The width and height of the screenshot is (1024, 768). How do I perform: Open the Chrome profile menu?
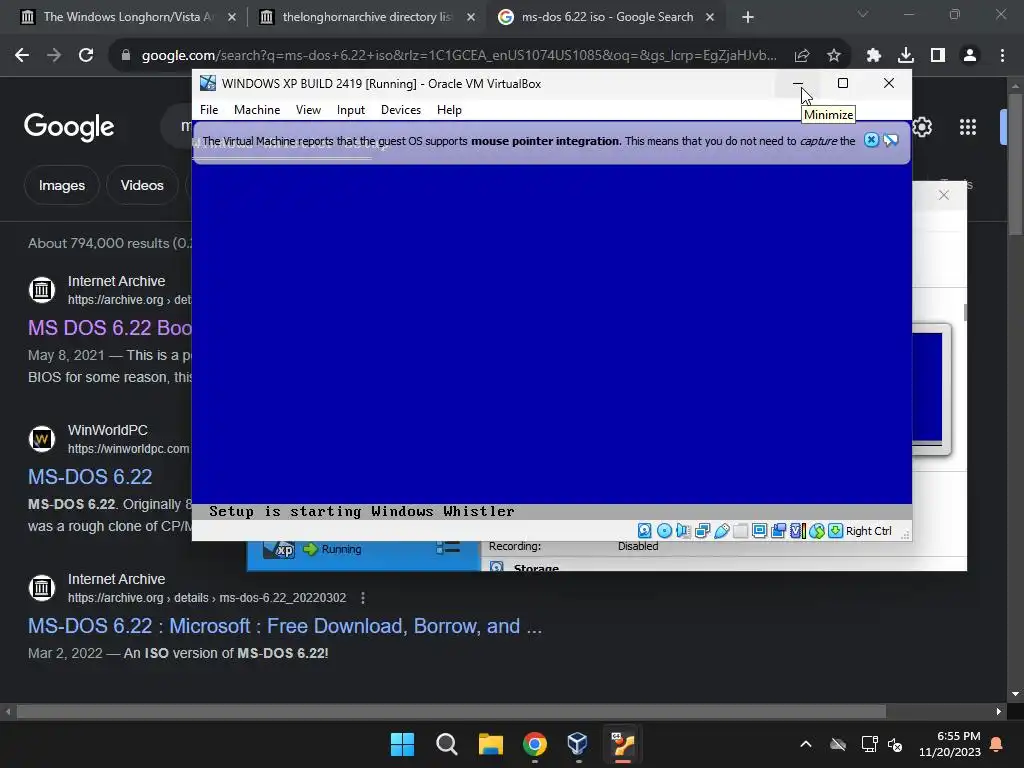[x=970, y=56]
